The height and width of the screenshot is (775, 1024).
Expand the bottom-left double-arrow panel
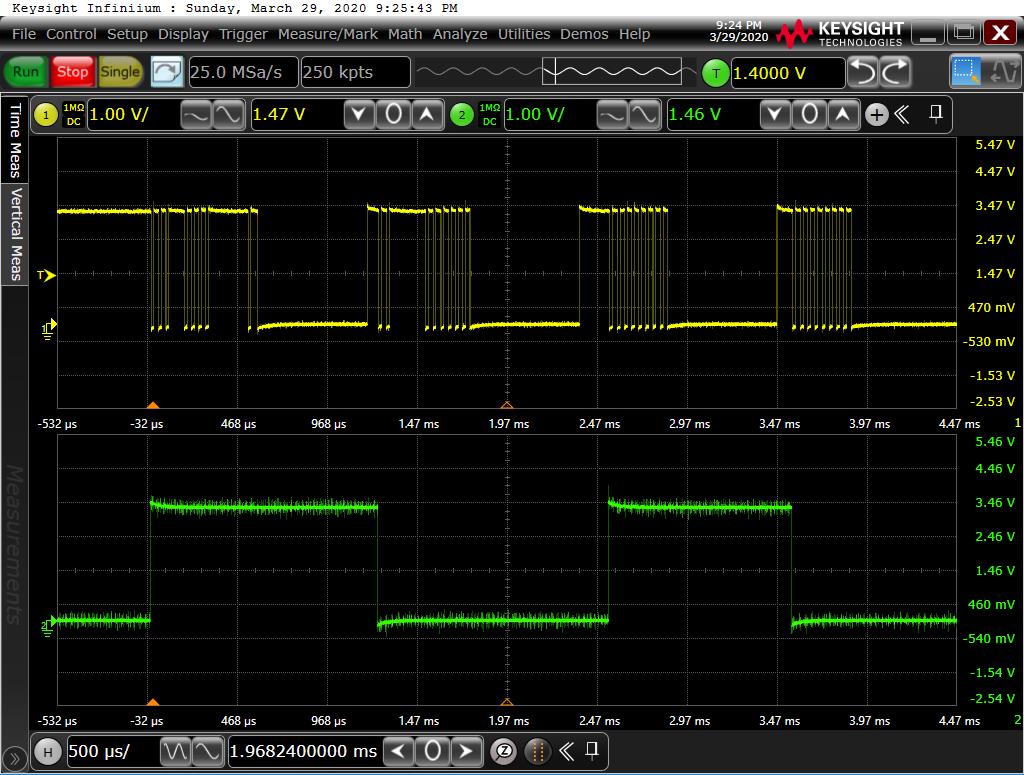[15, 759]
